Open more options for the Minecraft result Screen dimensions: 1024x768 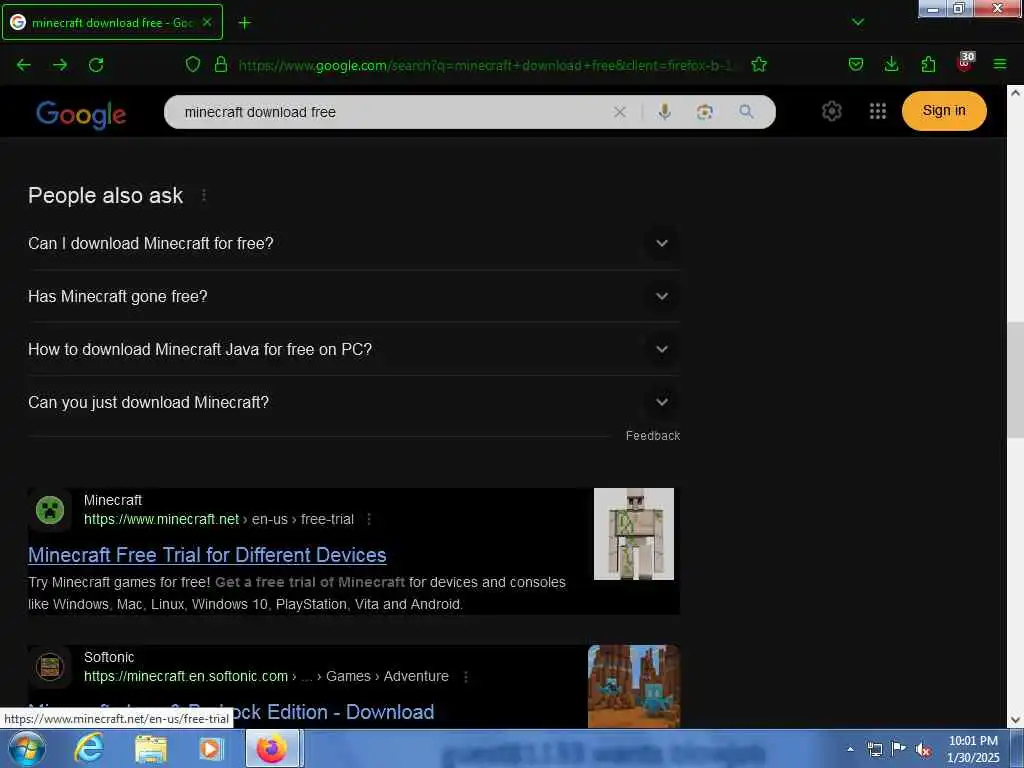pyautogui.click(x=369, y=519)
